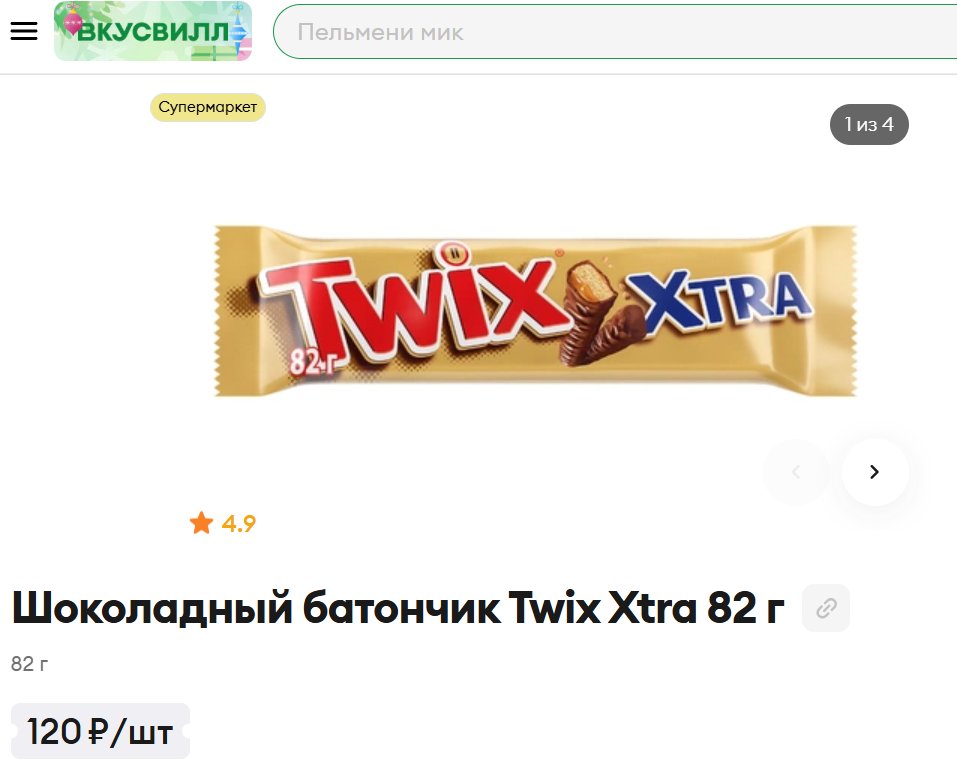This screenshot has height=774, width=957.
Task: Go to ВкусВилл home via logo
Action: [x=153, y=31]
